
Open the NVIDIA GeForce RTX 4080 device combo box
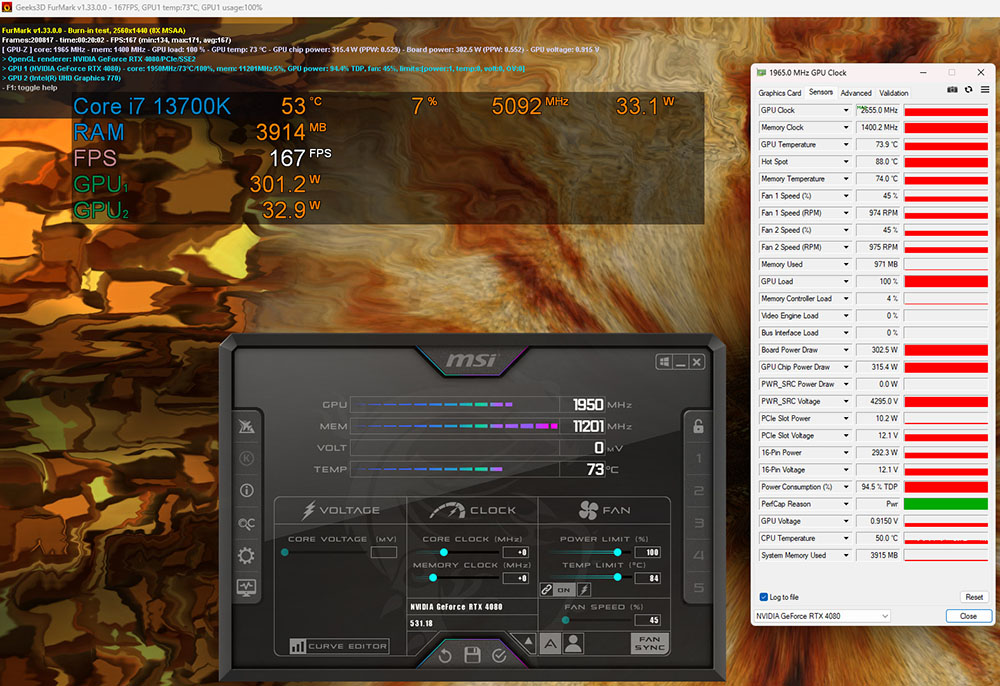coord(822,616)
